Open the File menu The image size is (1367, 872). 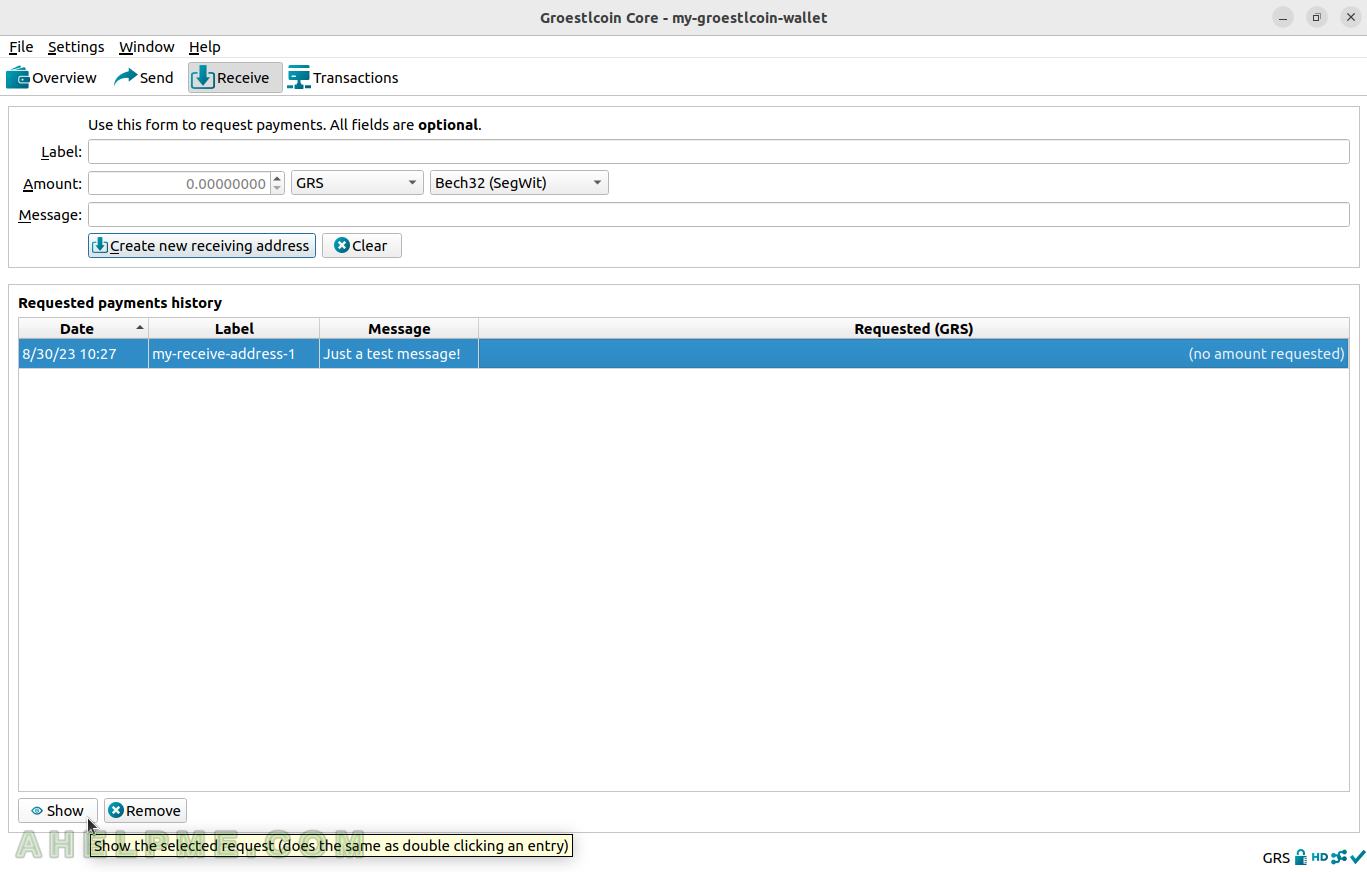pyautogui.click(x=21, y=47)
